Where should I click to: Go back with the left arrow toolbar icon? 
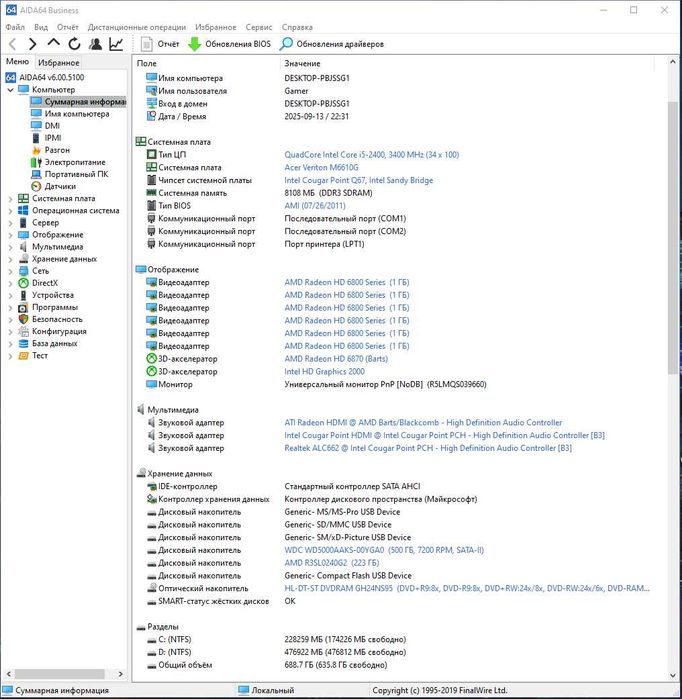[x=13, y=44]
